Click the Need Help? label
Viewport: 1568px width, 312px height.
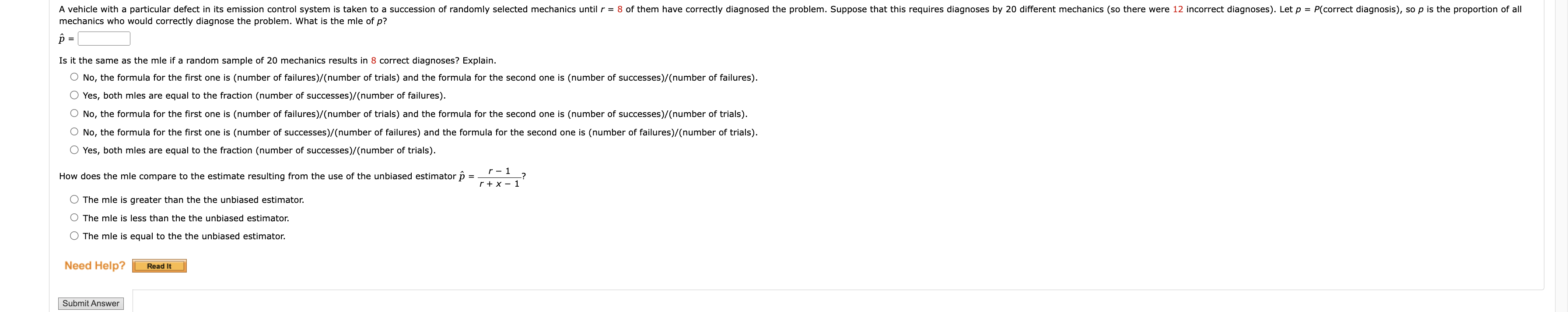point(94,265)
